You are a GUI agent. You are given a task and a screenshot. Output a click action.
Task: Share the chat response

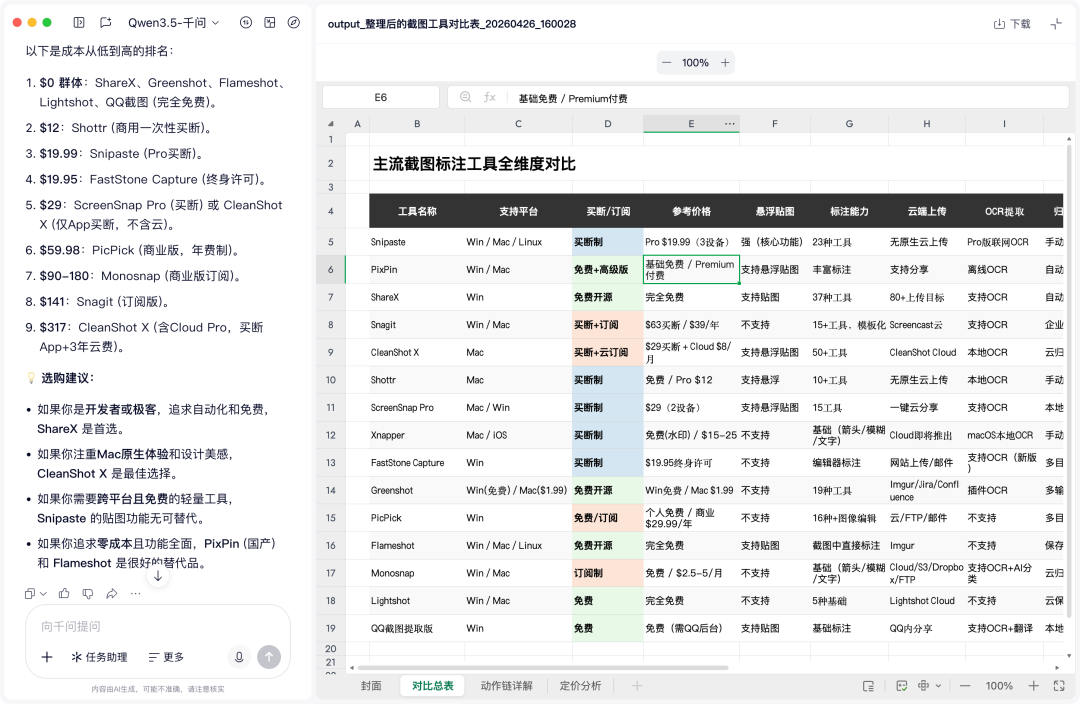tap(112, 593)
